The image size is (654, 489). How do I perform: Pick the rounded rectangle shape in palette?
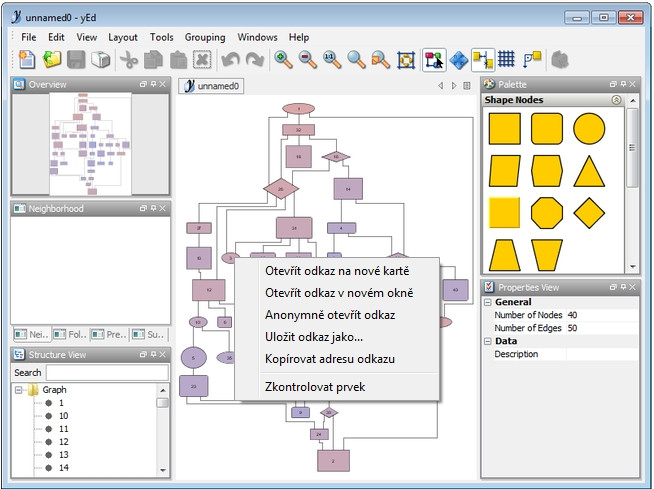tap(547, 129)
